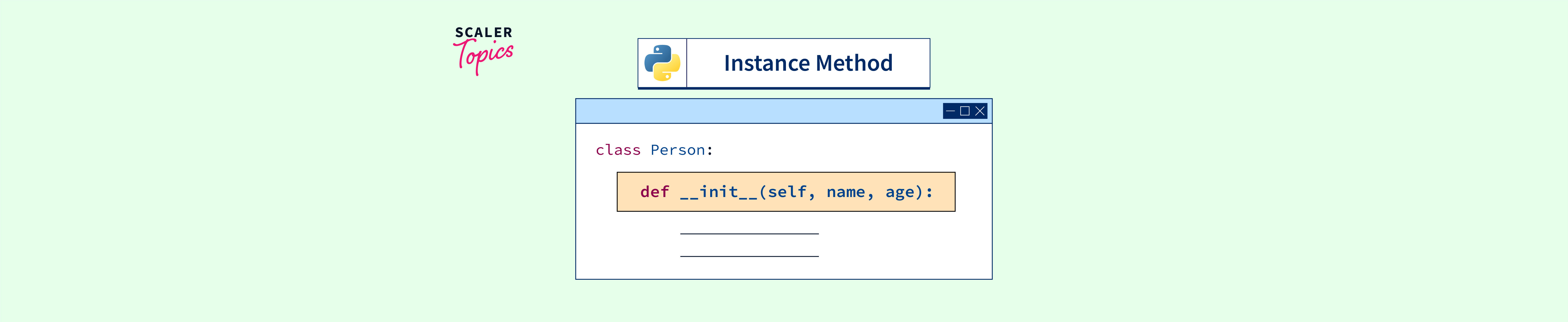Click the first placeholder code line
The height and width of the screenshot is (322, 1568).
coord(749,234)
